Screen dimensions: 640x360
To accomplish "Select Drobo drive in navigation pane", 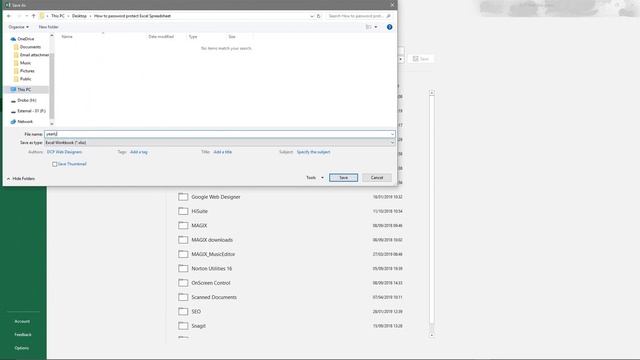I will [x=26, y=100].
